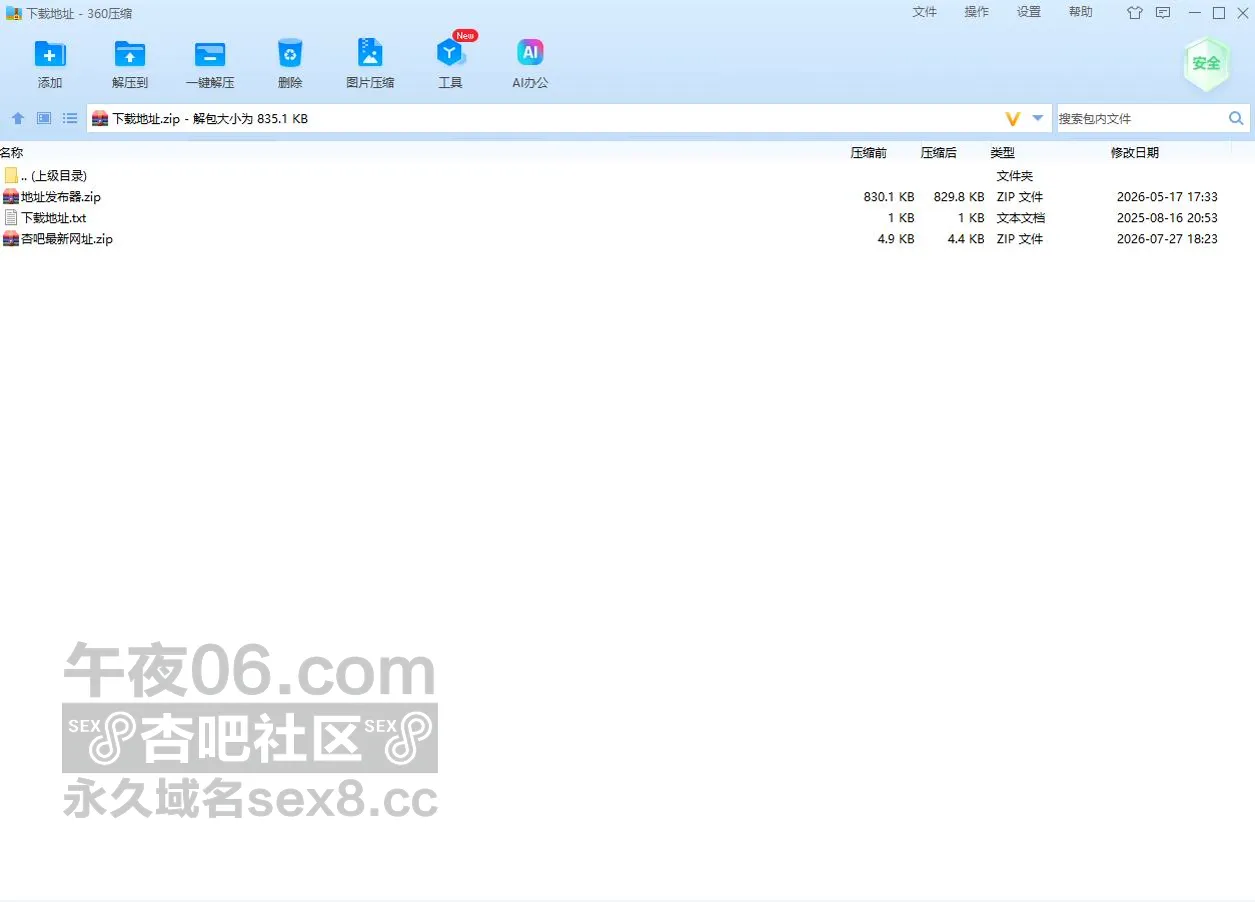This screenshot has height=902, width=1255.
Task: Click the parent directory folder icon
Action: 11,176
